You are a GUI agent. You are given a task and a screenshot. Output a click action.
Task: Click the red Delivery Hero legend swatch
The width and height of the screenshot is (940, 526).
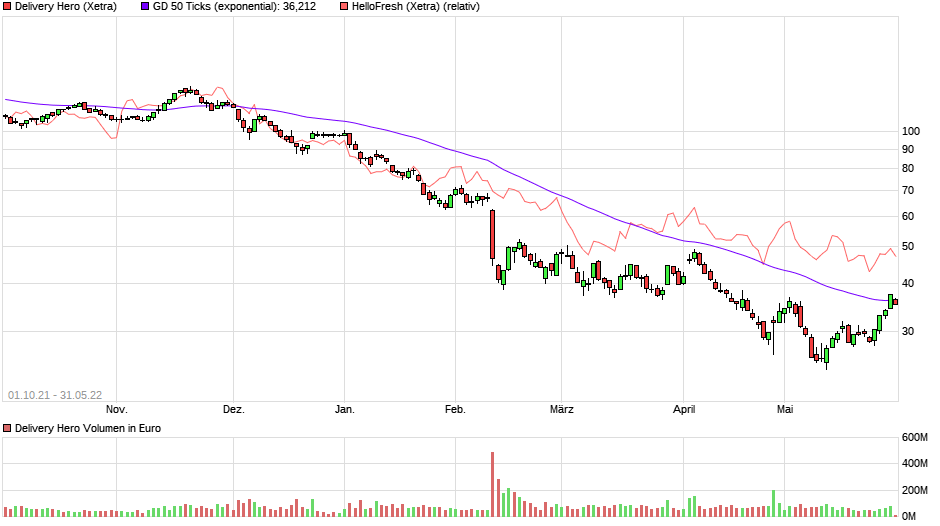pos(7,7)
